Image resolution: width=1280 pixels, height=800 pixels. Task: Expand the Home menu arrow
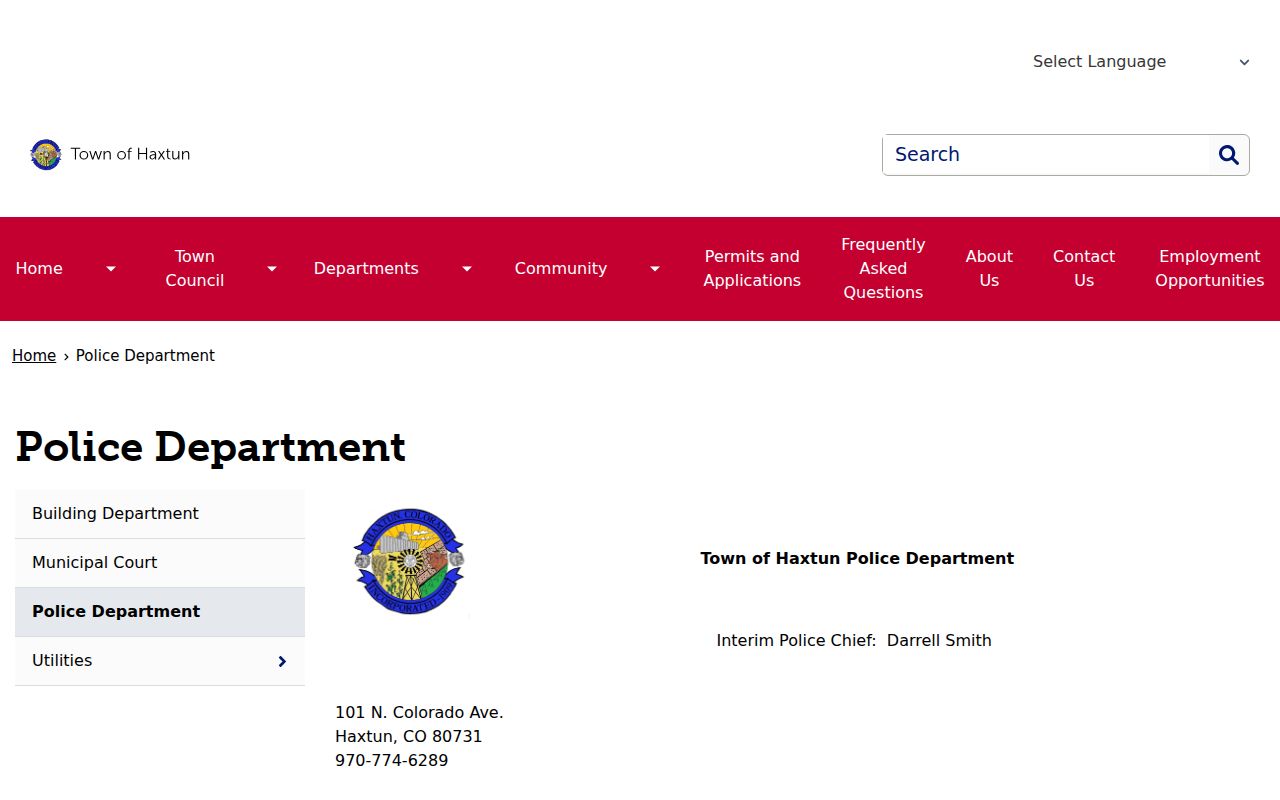point(111,269)
